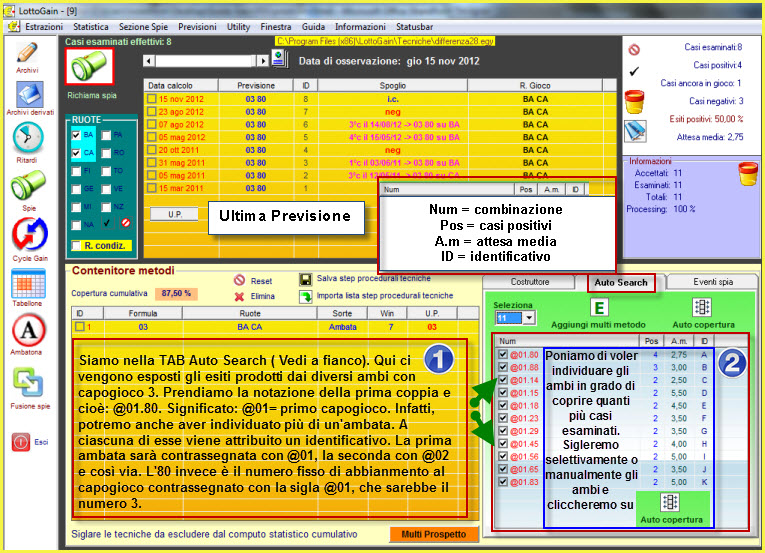Image resolution: width=765 pixels, height=553 pixels.
Task: Select the 23 ago 2012 row date
Action: (x=181, y=112)
